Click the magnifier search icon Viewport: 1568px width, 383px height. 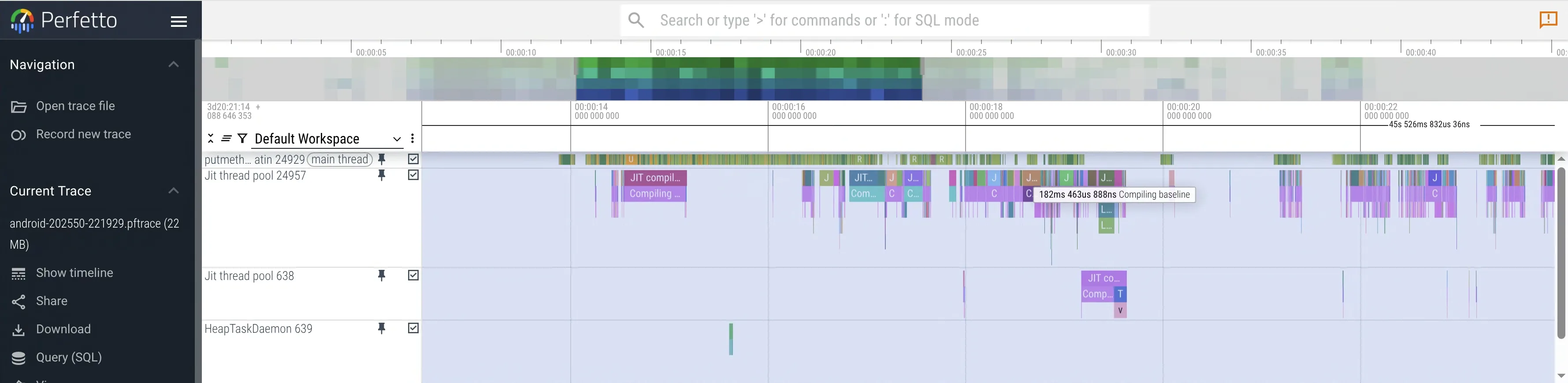click(x=636, y=21)
